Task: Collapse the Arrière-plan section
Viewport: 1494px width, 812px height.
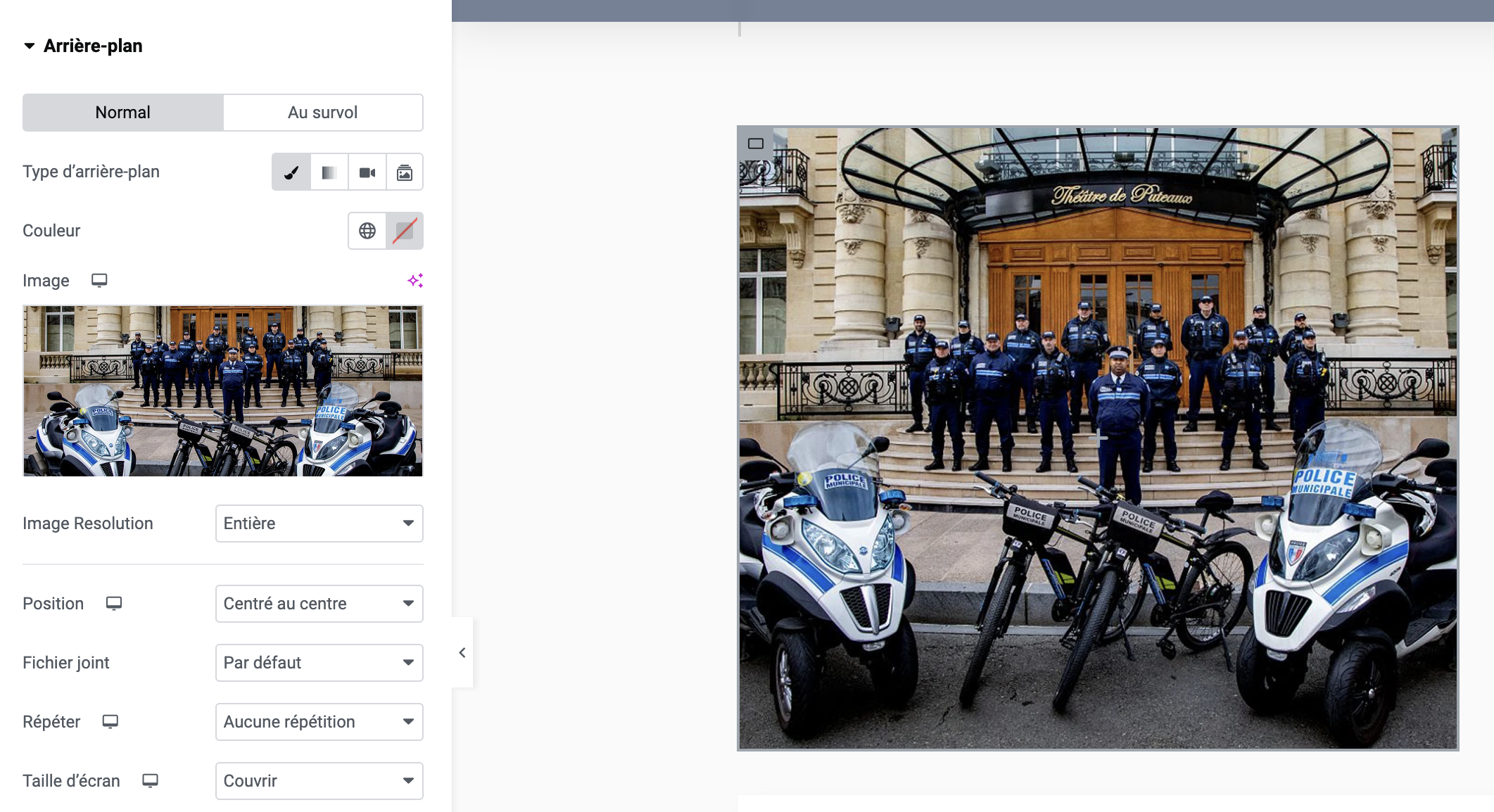Action: click(x=30, y=46)
